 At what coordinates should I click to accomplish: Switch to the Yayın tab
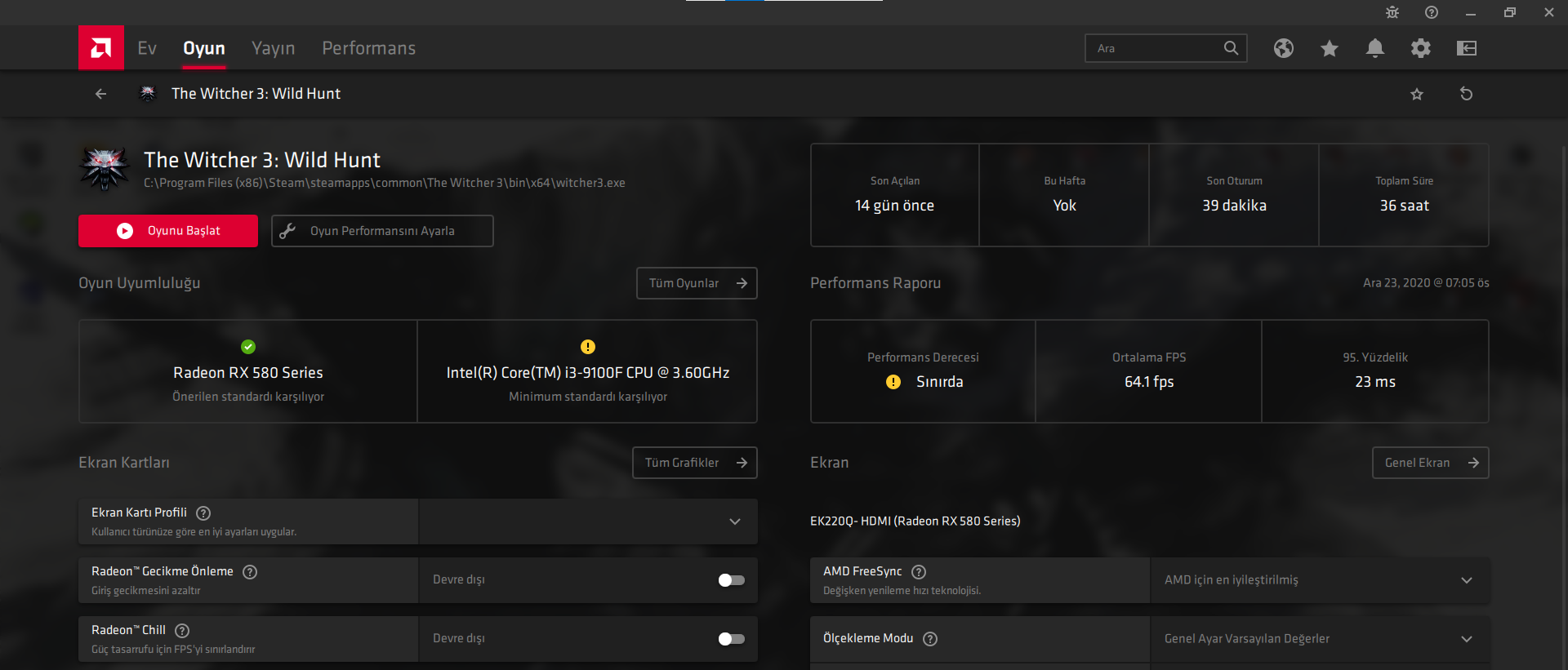274,48
